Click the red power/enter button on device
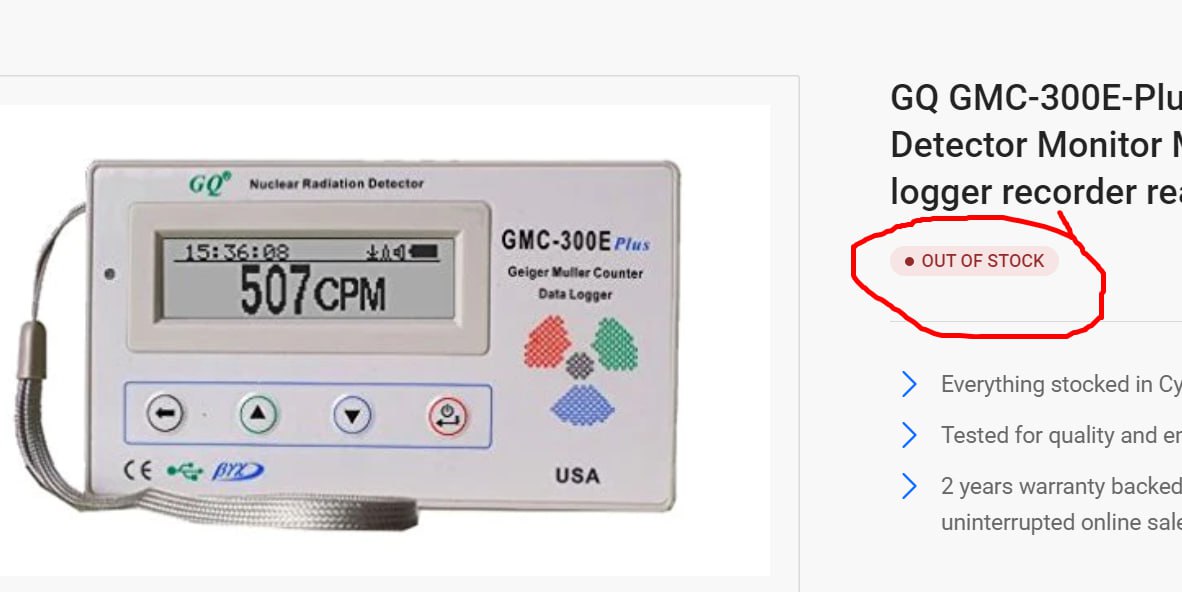Screen dimensions: 1182x592 [x=448, y=416]
